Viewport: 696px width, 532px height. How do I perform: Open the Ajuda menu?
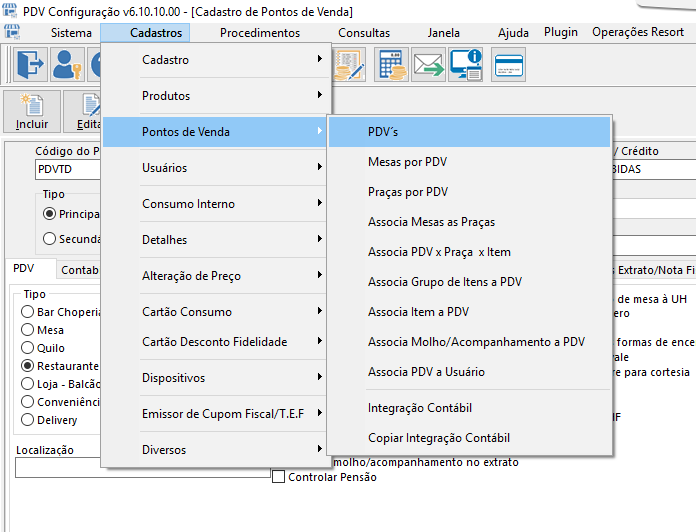coord(513,33)
